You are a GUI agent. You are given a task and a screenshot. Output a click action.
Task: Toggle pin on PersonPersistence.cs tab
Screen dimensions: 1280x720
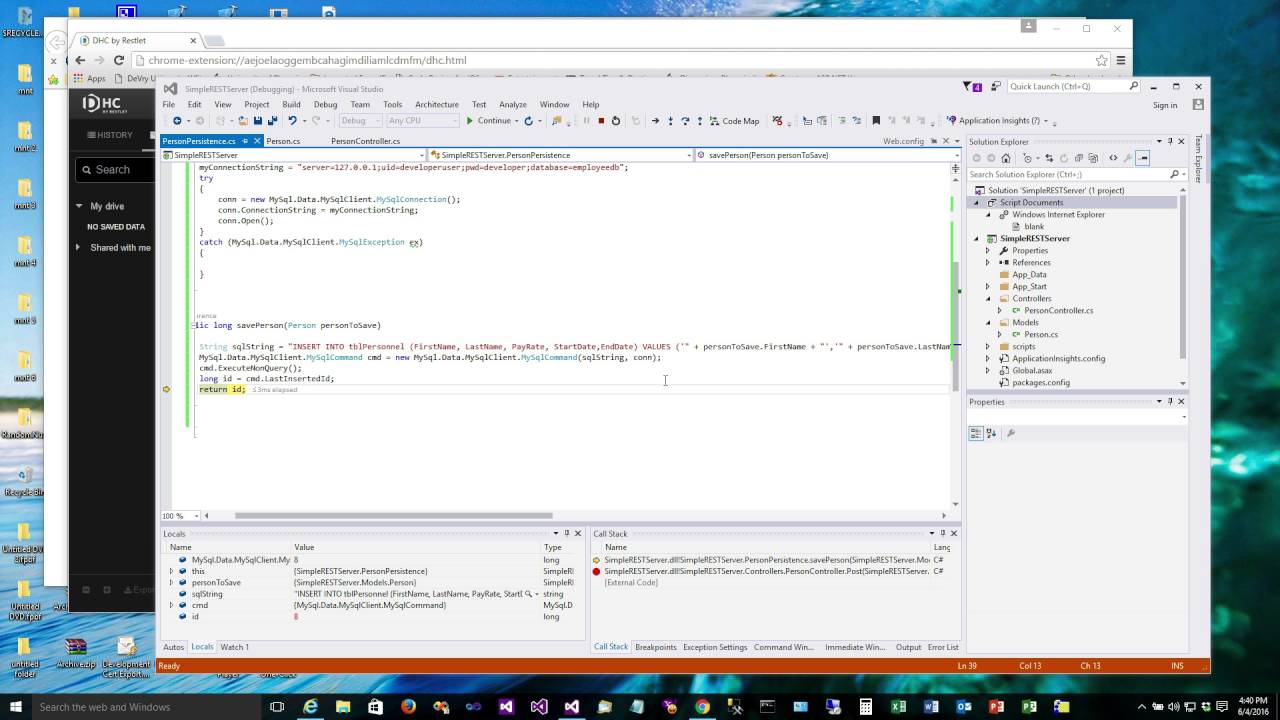point(245,141)
